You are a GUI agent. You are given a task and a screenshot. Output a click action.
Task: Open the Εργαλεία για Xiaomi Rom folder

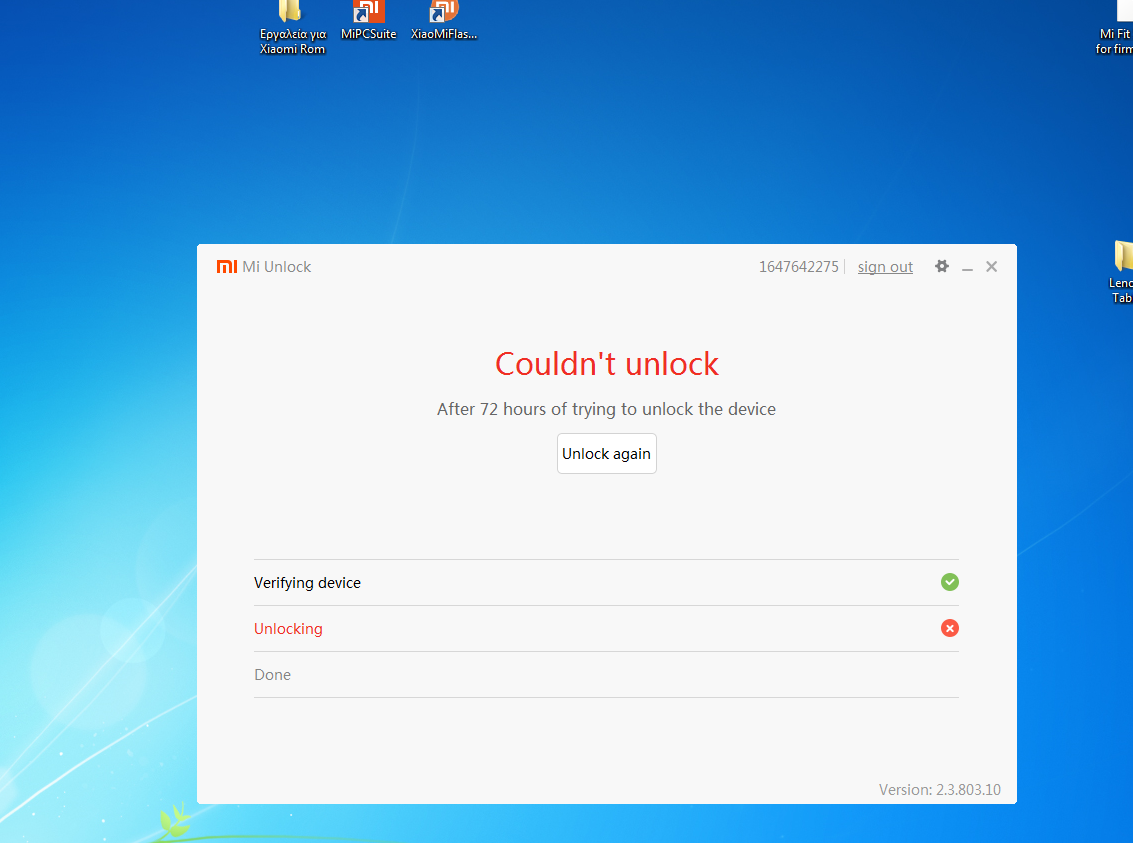(293, 27)
